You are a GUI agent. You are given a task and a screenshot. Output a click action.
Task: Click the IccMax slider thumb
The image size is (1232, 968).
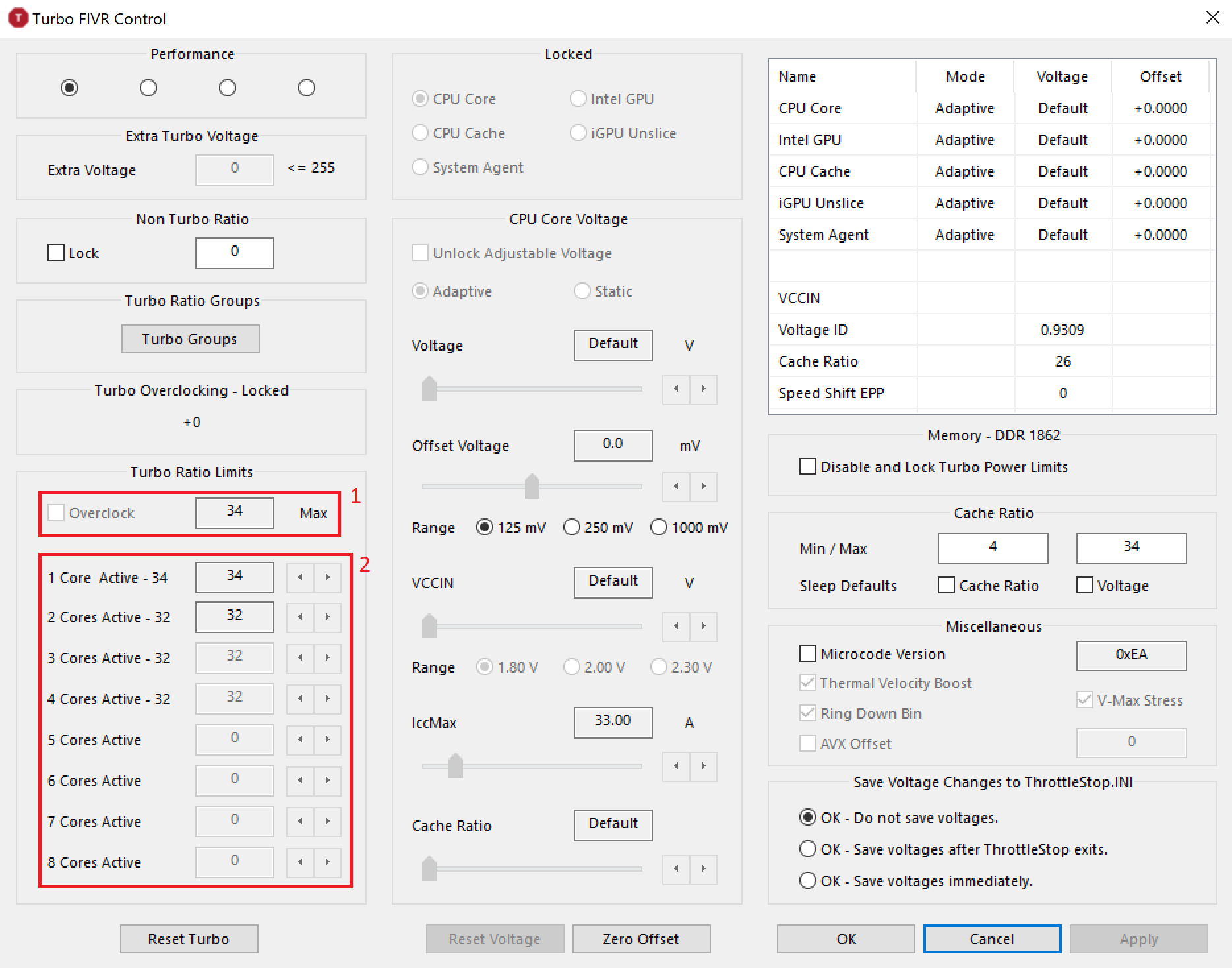[x=456, y=766]
